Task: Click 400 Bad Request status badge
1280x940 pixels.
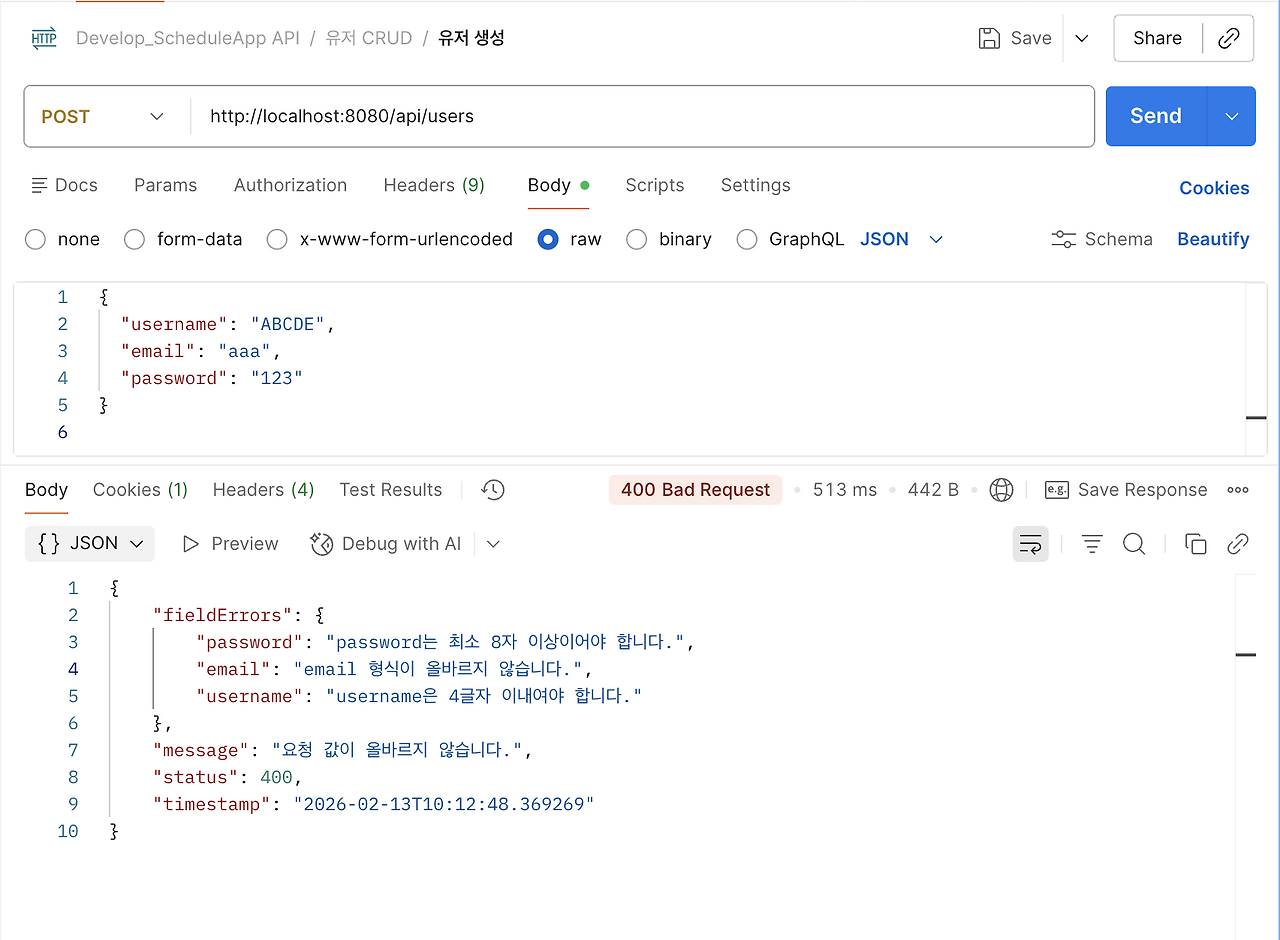Action: (695, 490)
